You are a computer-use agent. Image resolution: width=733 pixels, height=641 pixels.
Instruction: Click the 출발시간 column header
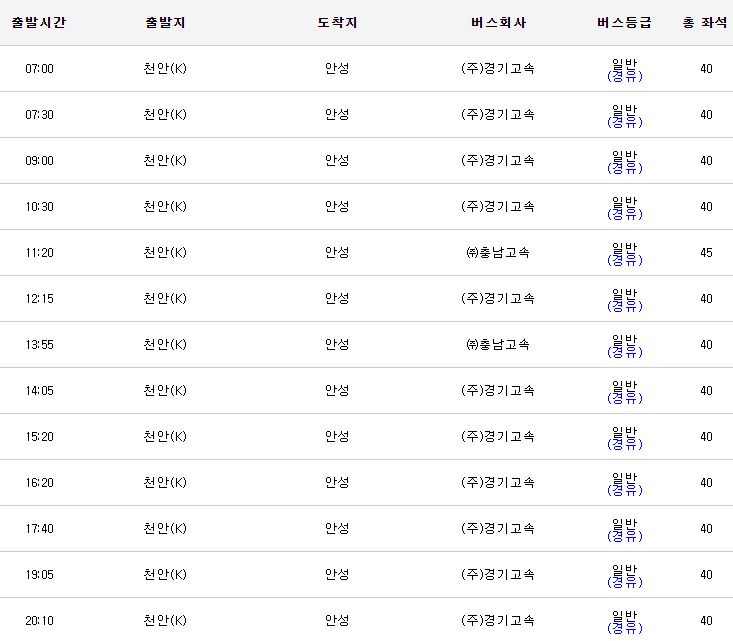tap(39, 22)
